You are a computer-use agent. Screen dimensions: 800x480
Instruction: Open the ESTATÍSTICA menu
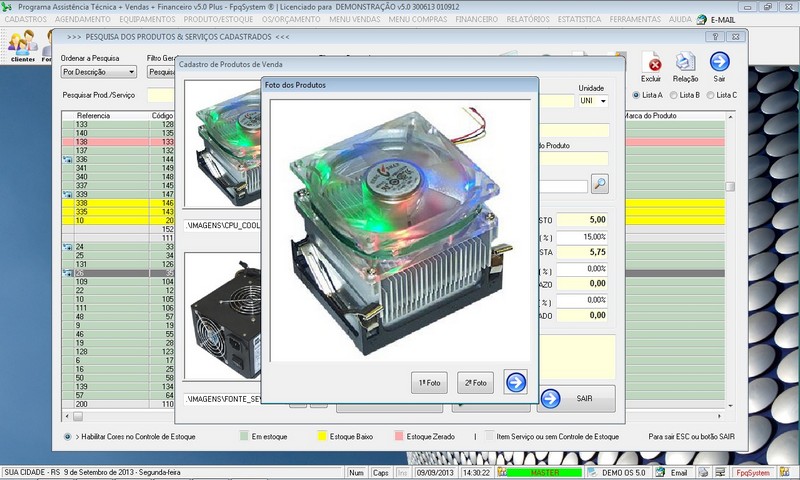tap(579, 19)
